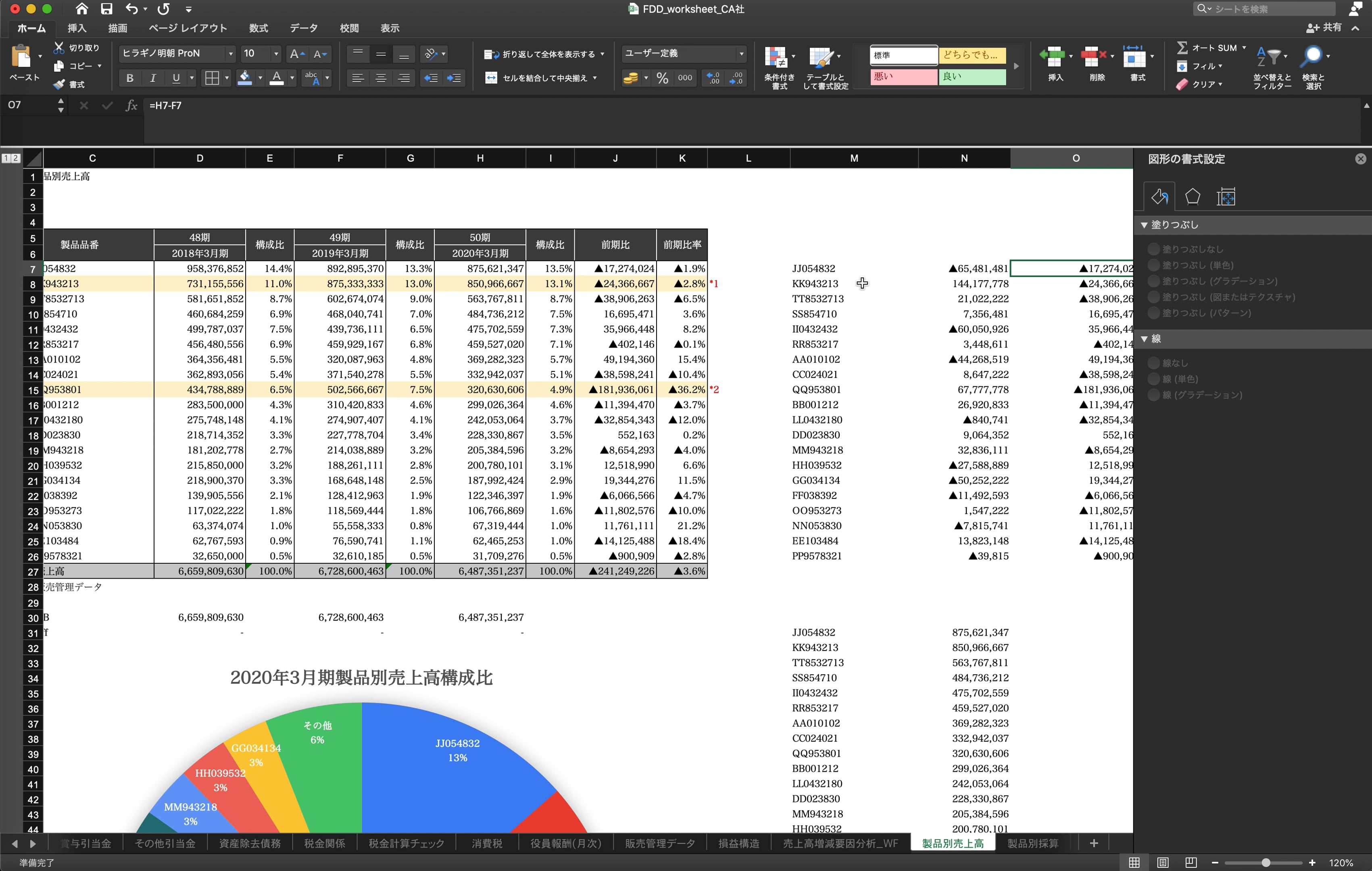
Task: Switch to 製品別採算 sheet tab
Action: coord(1032,843)
